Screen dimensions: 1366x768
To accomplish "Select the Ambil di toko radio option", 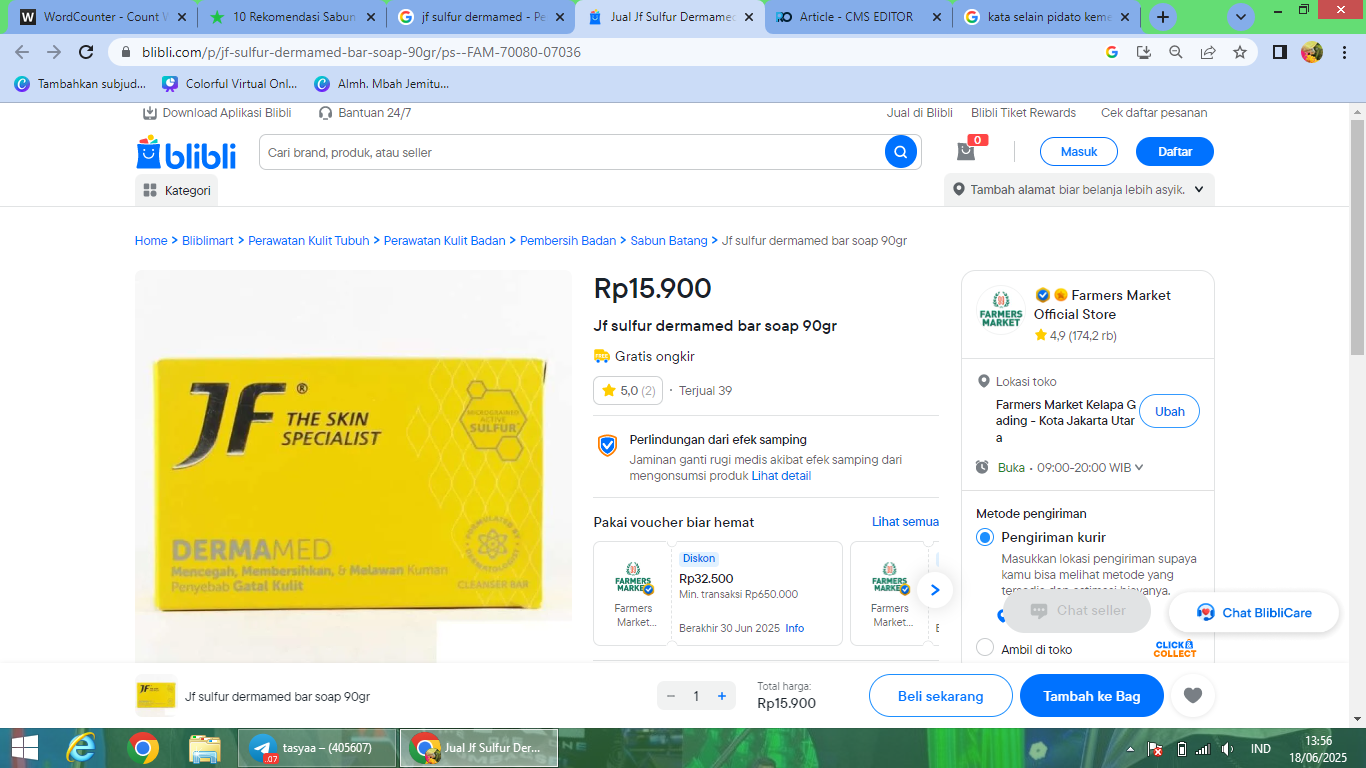I will (x=985, y=648).
